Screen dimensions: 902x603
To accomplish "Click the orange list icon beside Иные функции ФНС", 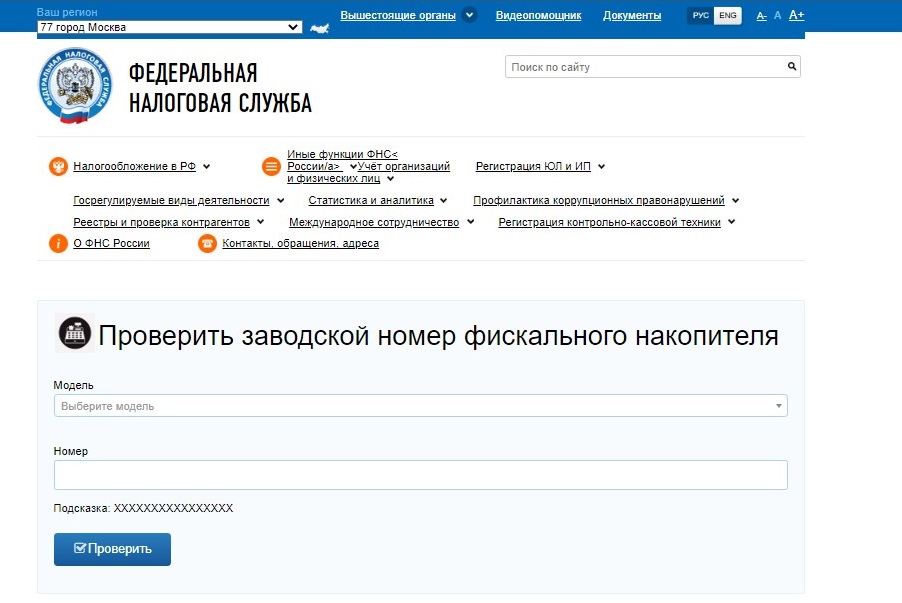I will click(271, 166).
